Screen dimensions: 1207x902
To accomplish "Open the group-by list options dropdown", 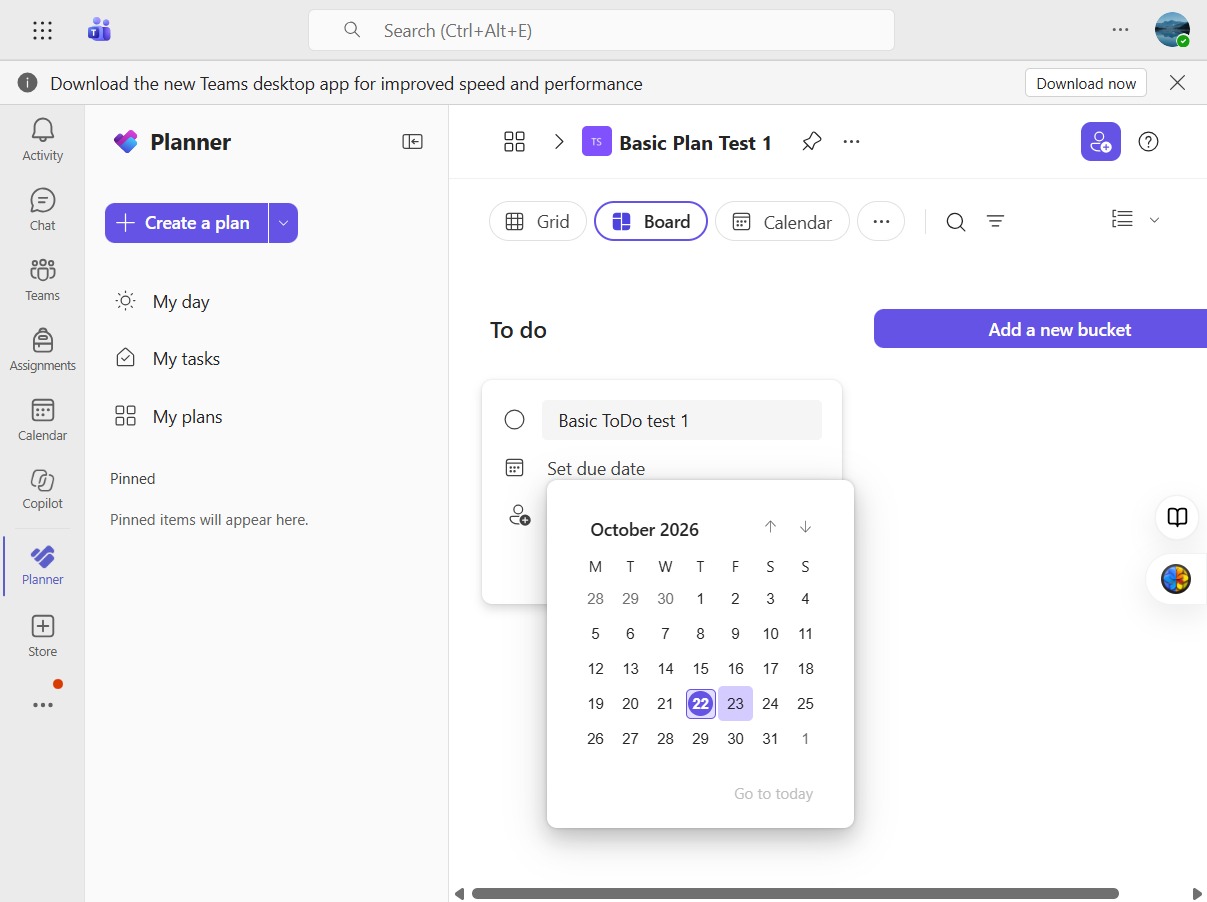I will 1135,220.
